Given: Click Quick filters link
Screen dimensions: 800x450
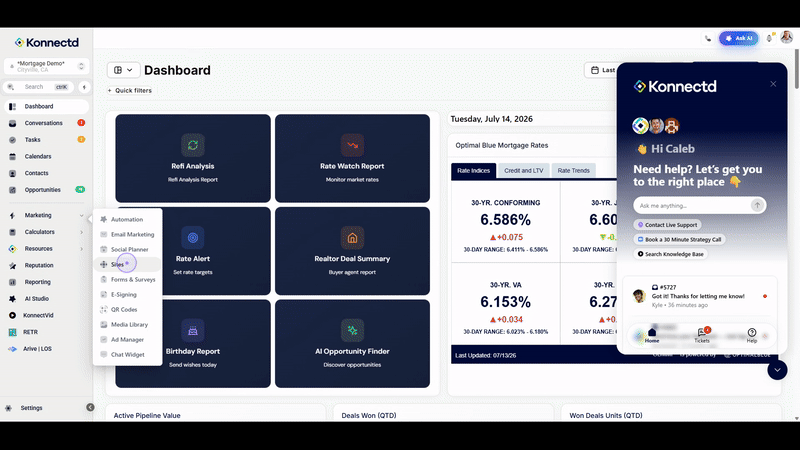Looking at the screenshot, I should pyautogui.click(x=130, y=90).
